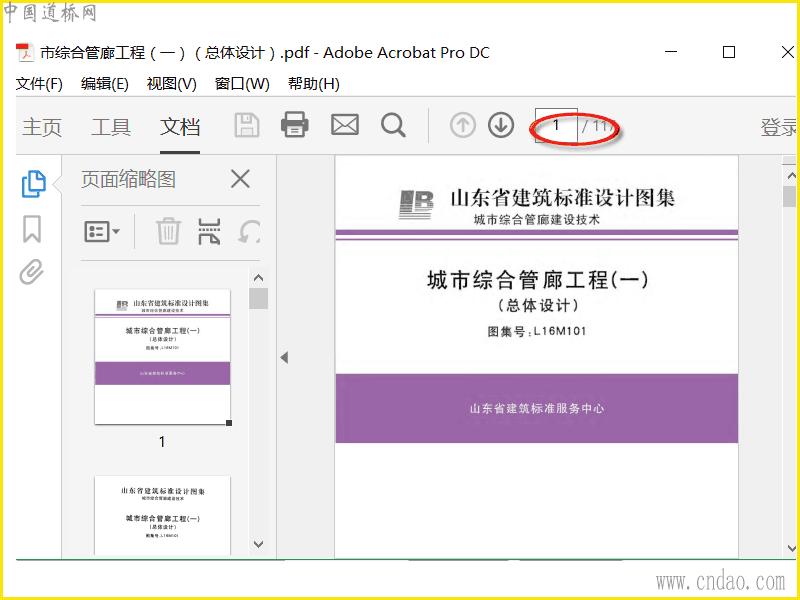Click the PDF file icon in the title bar
Image resolution: width=800 pixels, height=600 pixels.
click(x=24, y=52)
